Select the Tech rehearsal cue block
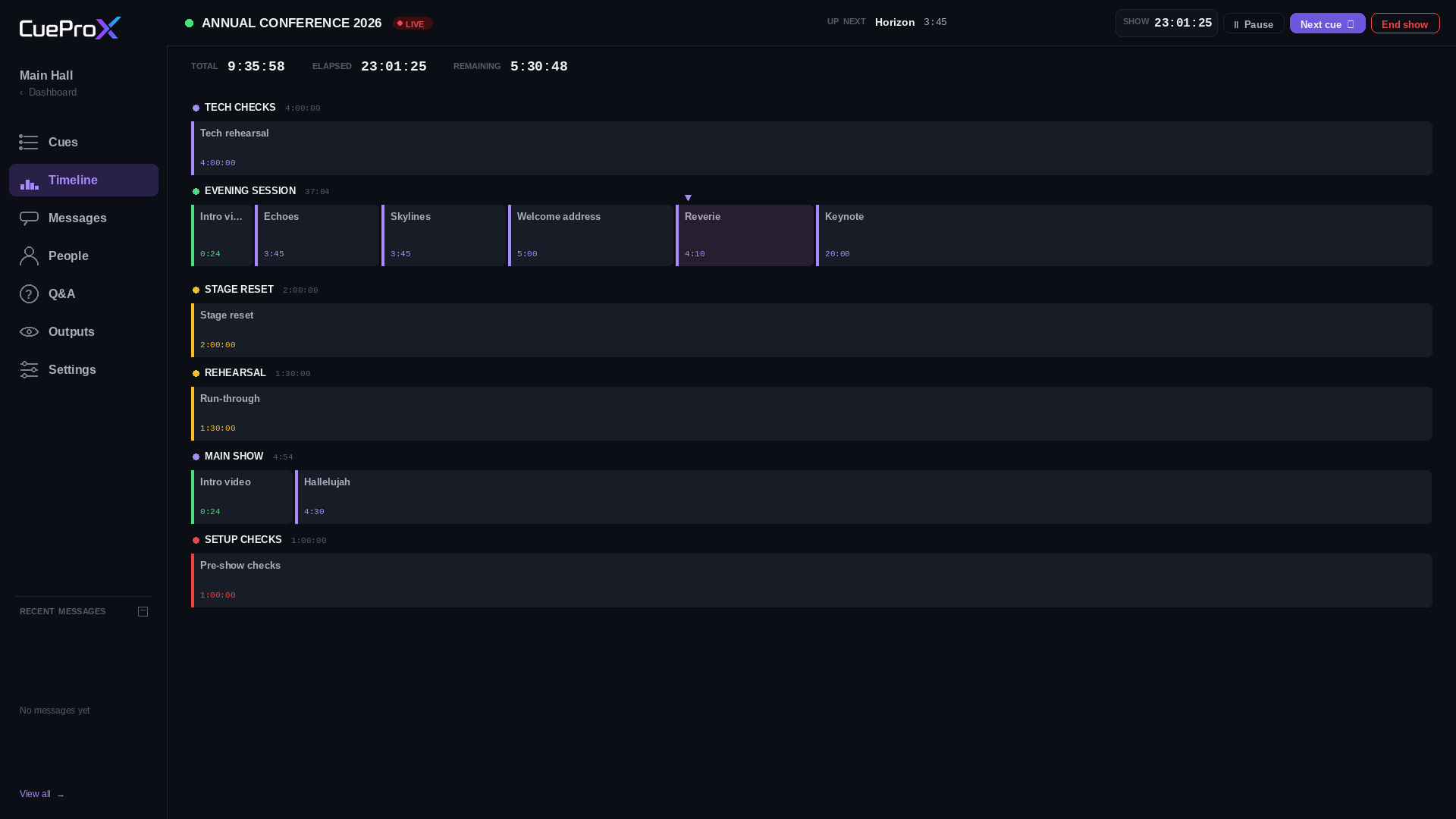The height and width of the screenshot is (819, 1456). [811, 149]
